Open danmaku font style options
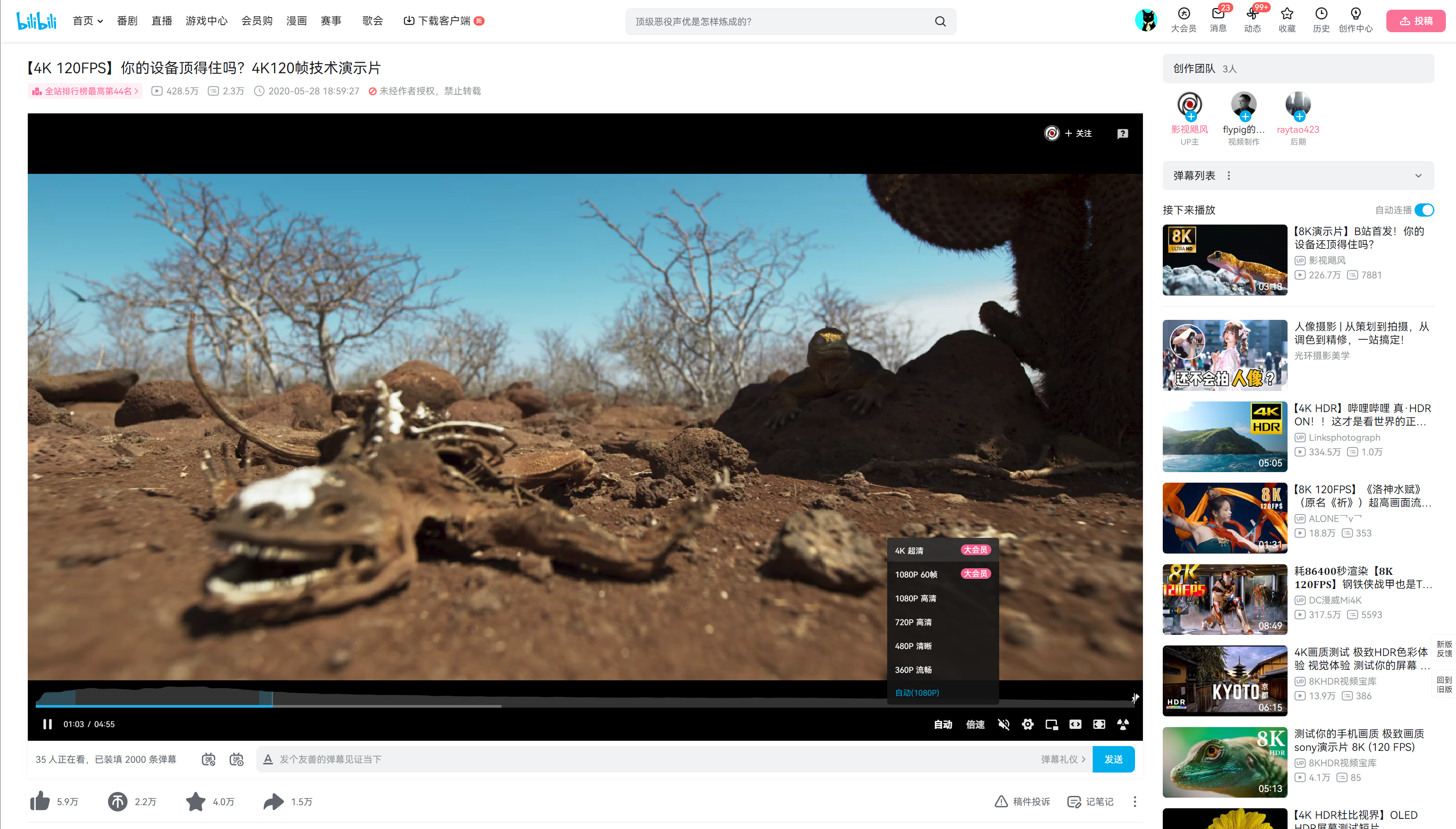The height and width of the screenshot is (829, 1456). point(268,759)
